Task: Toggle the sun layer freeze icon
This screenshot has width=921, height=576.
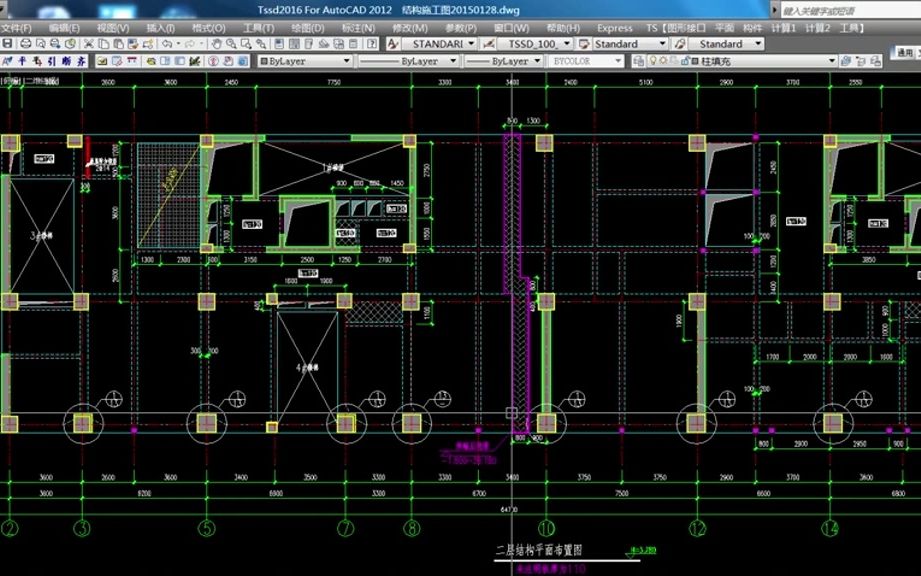Action: tap(663, 61)
